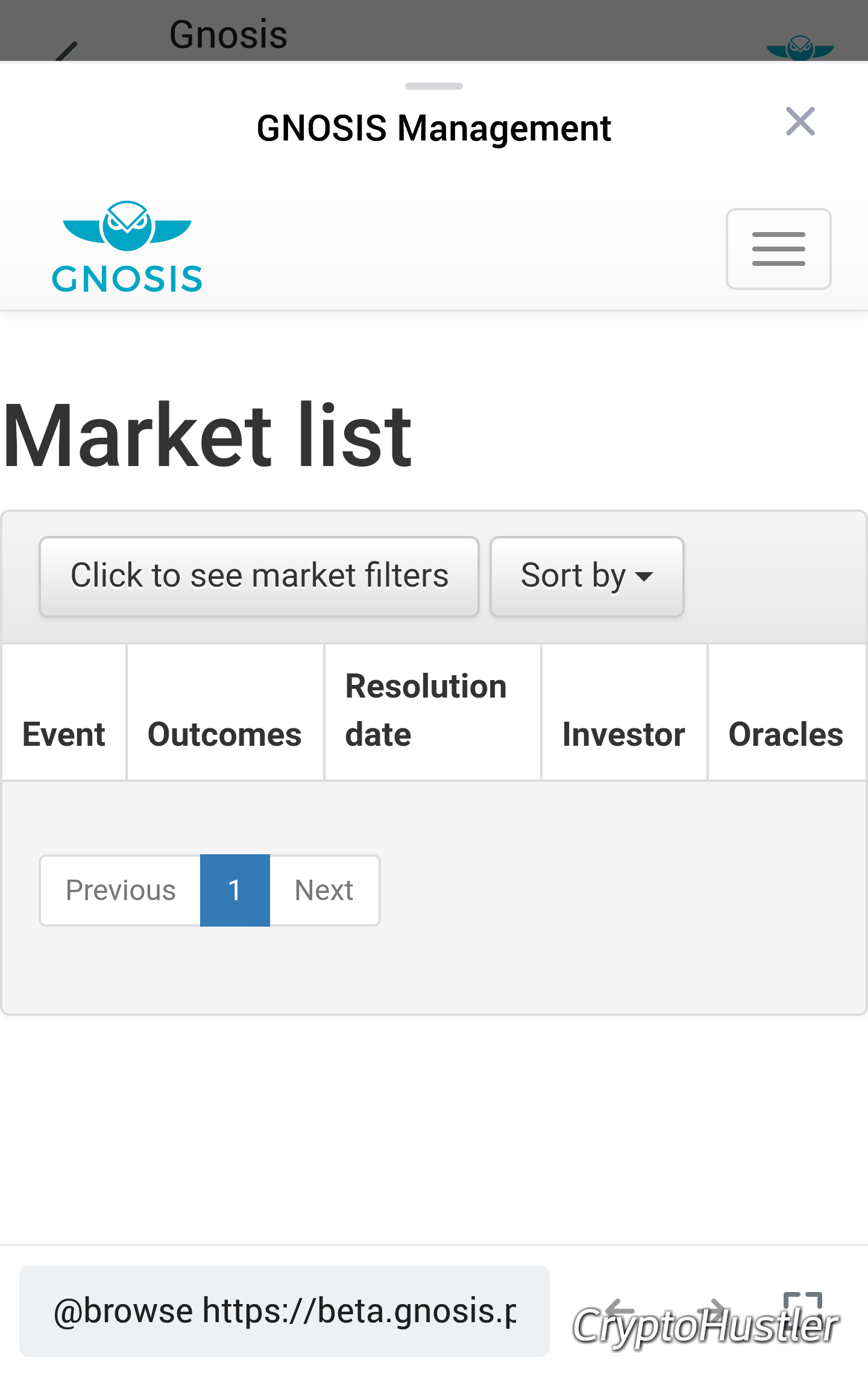Select page 1 in pagination
Screen dimensions: 868x1374
pos(235,890)
